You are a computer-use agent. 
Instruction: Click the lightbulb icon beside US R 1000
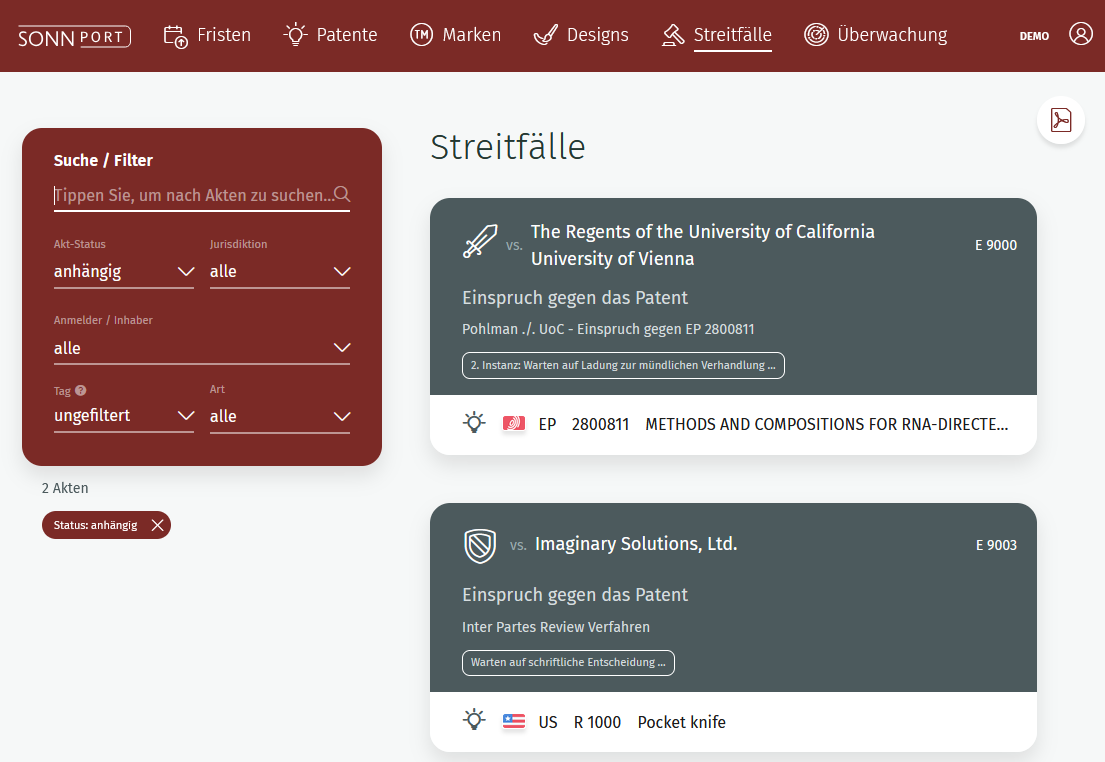click(x=474, y=720)
